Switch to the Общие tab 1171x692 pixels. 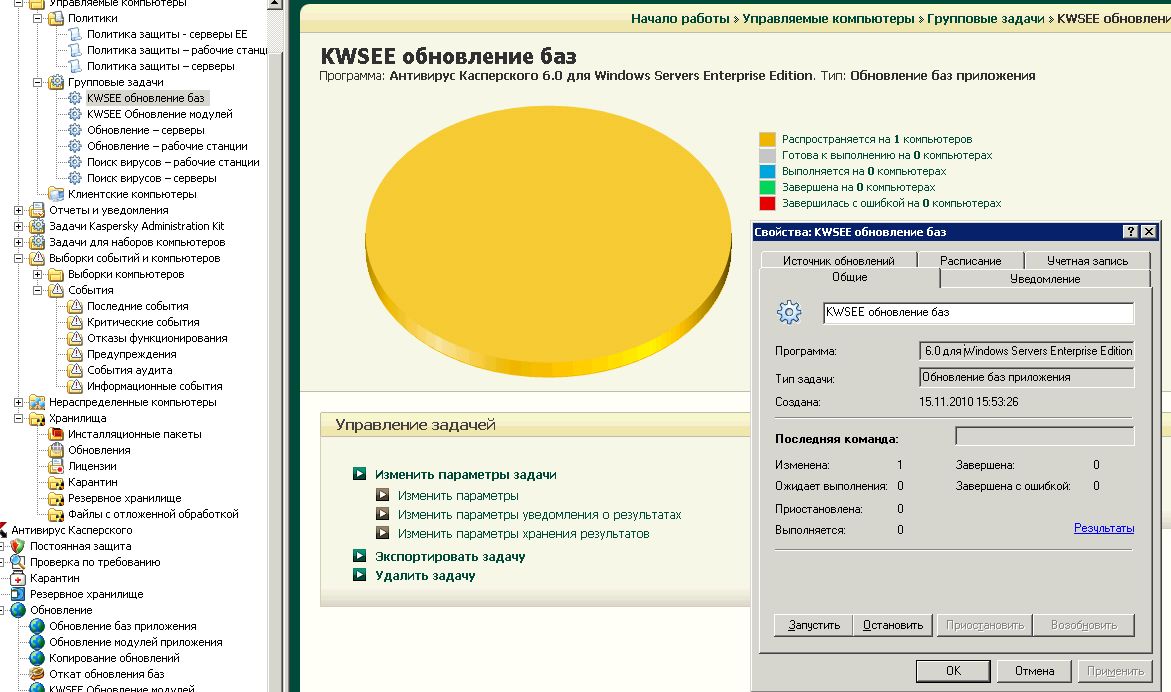pos(850,277)
